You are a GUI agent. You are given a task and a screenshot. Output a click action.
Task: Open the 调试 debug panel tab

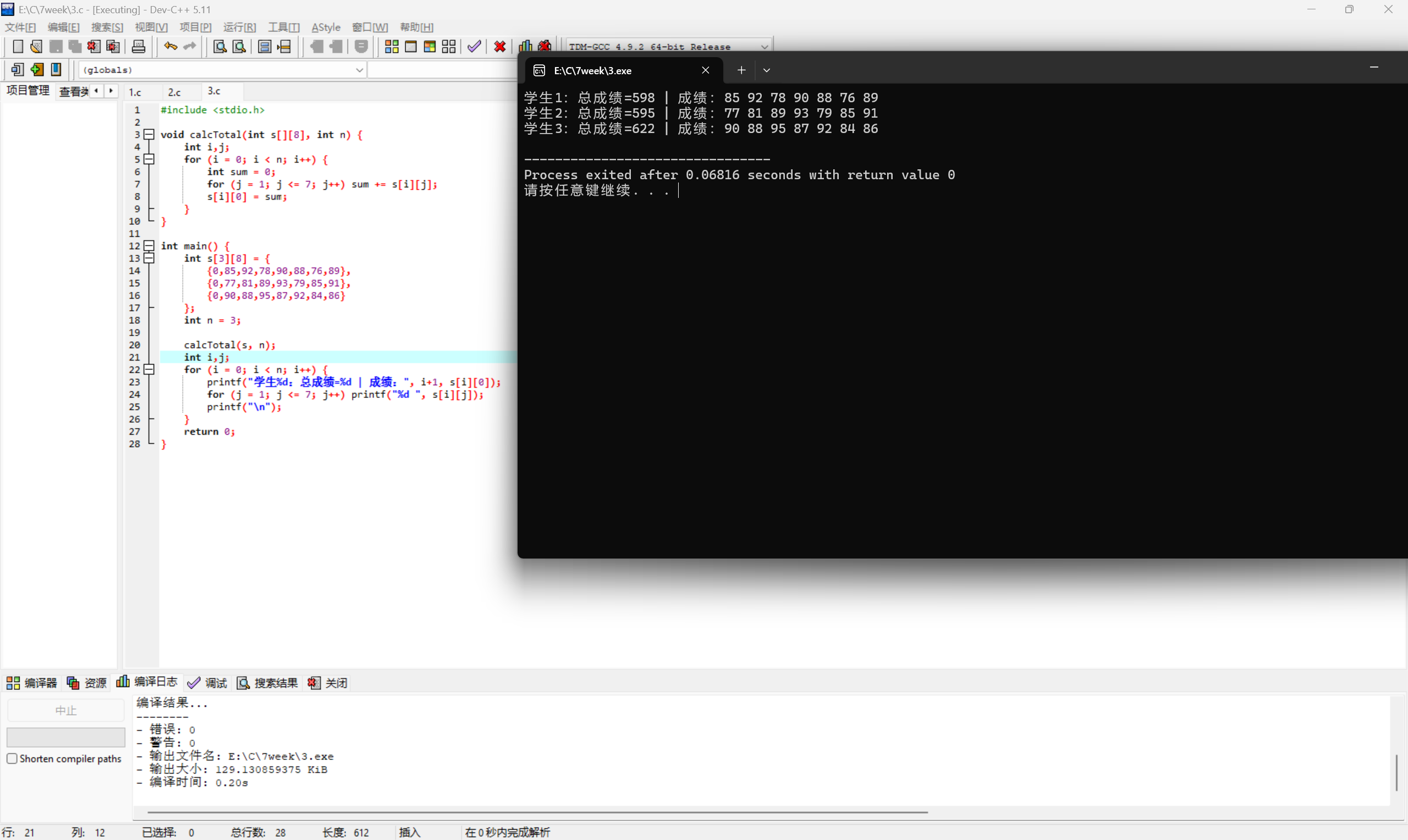[208, 683]
